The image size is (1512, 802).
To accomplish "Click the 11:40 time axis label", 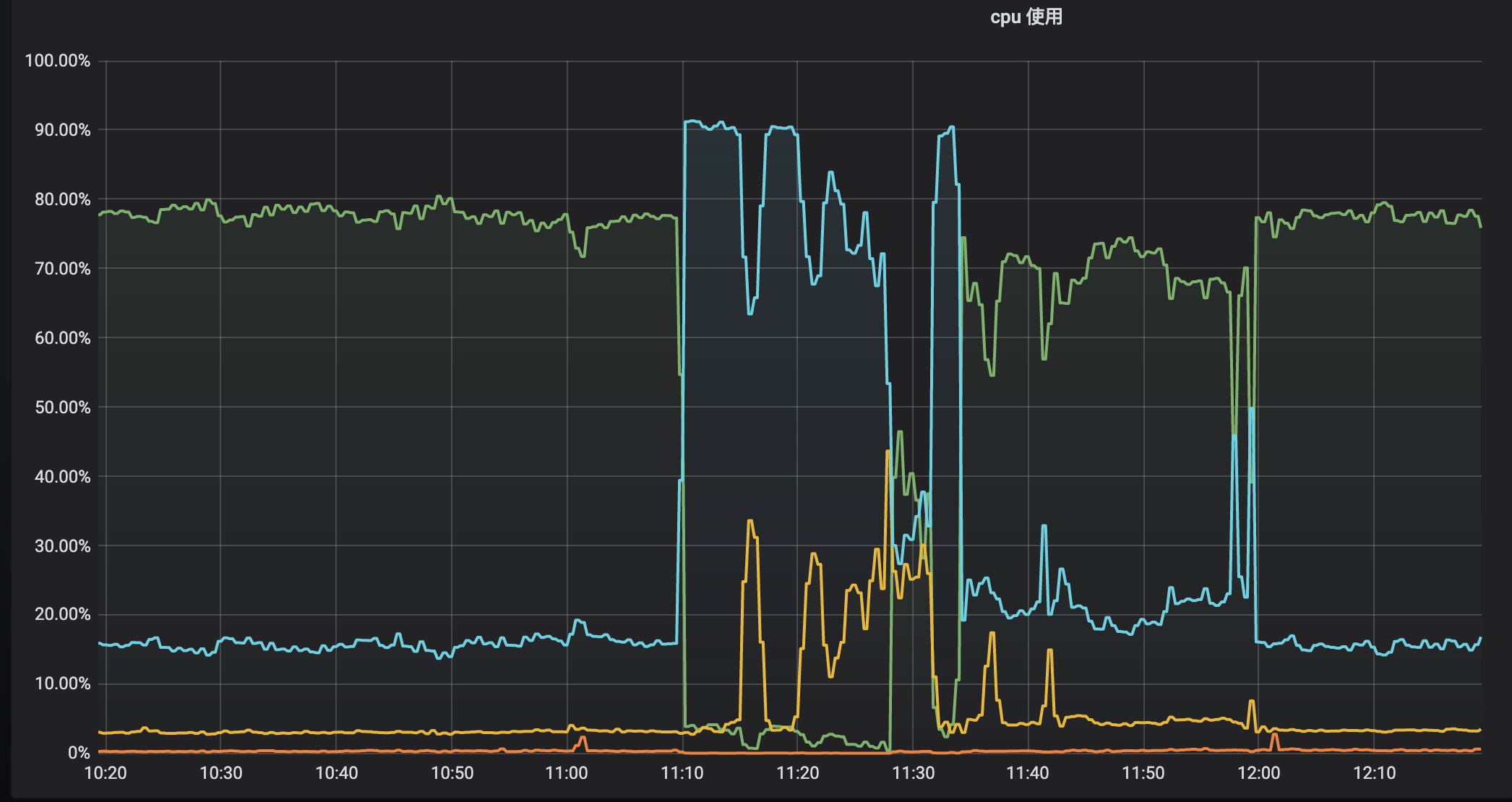I will tap(1028, 773).
